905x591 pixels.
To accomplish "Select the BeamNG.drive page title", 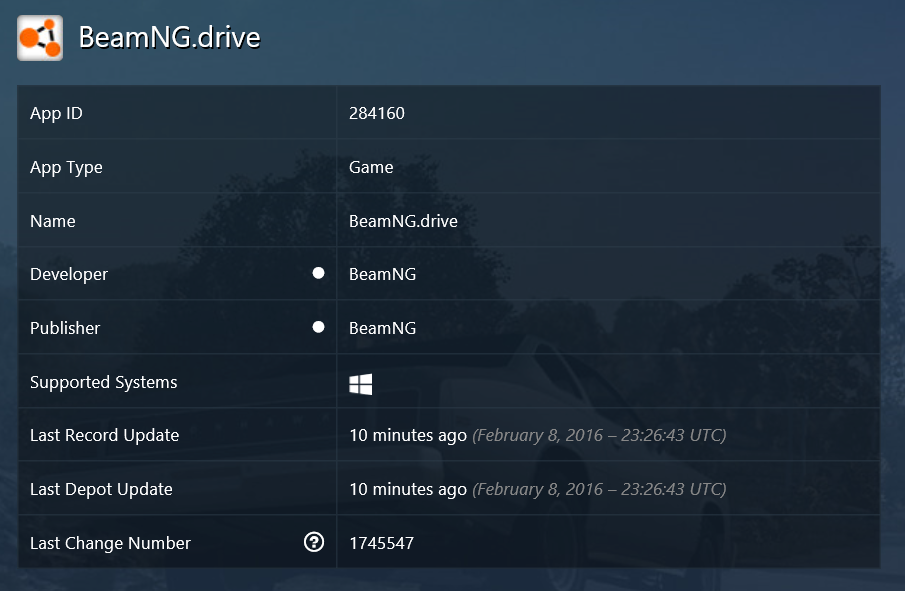I will coord(170,38).
